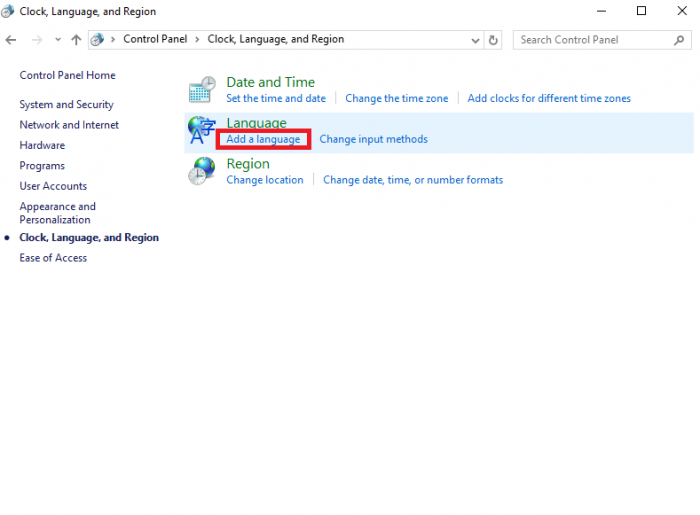Screen dimensions: 700x515
Task: Open Network and Internet category
Action: click(x=69, y=125)
